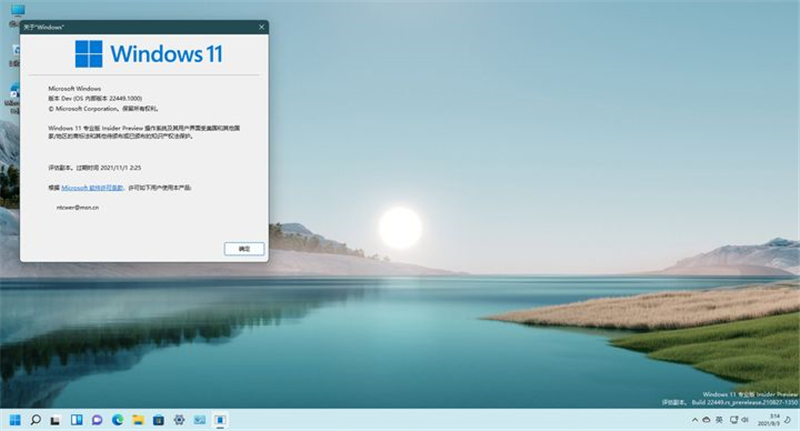Click the evaluation expiry 2021/11/1 text
This screenshot has width=800, height=431.
tap(95, 168)
